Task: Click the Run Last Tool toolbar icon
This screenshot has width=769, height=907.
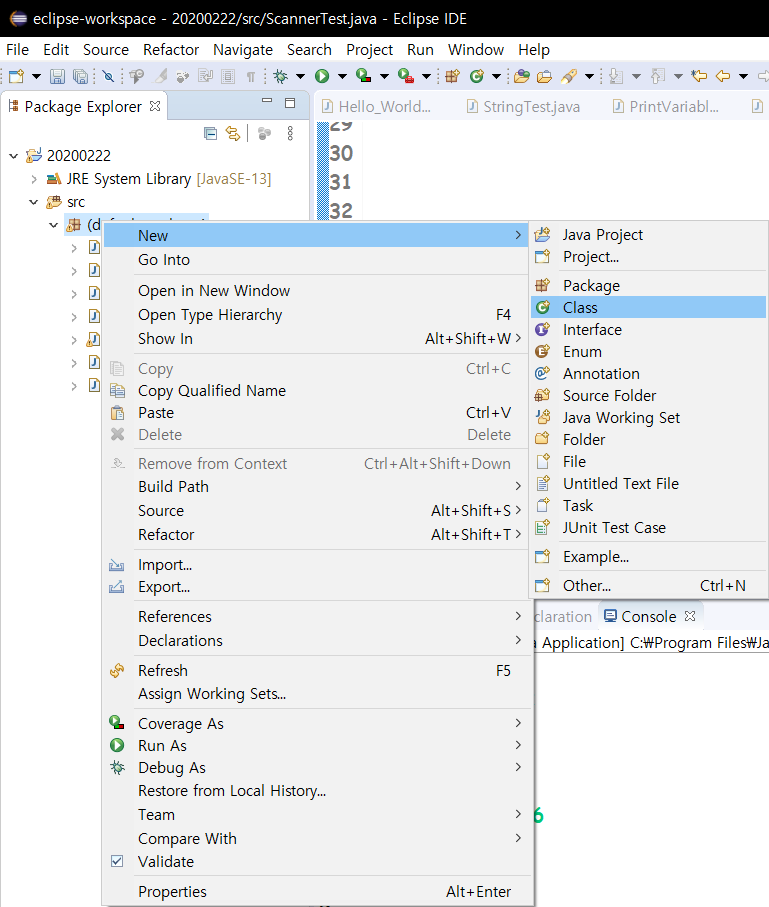Action: pos(406,76)
